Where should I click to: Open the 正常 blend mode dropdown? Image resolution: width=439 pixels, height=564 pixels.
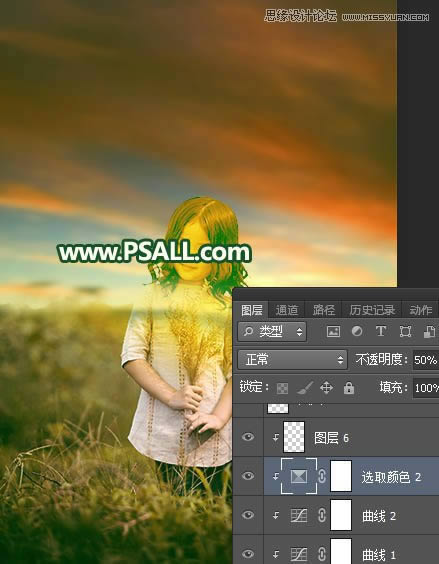(293, 359)
